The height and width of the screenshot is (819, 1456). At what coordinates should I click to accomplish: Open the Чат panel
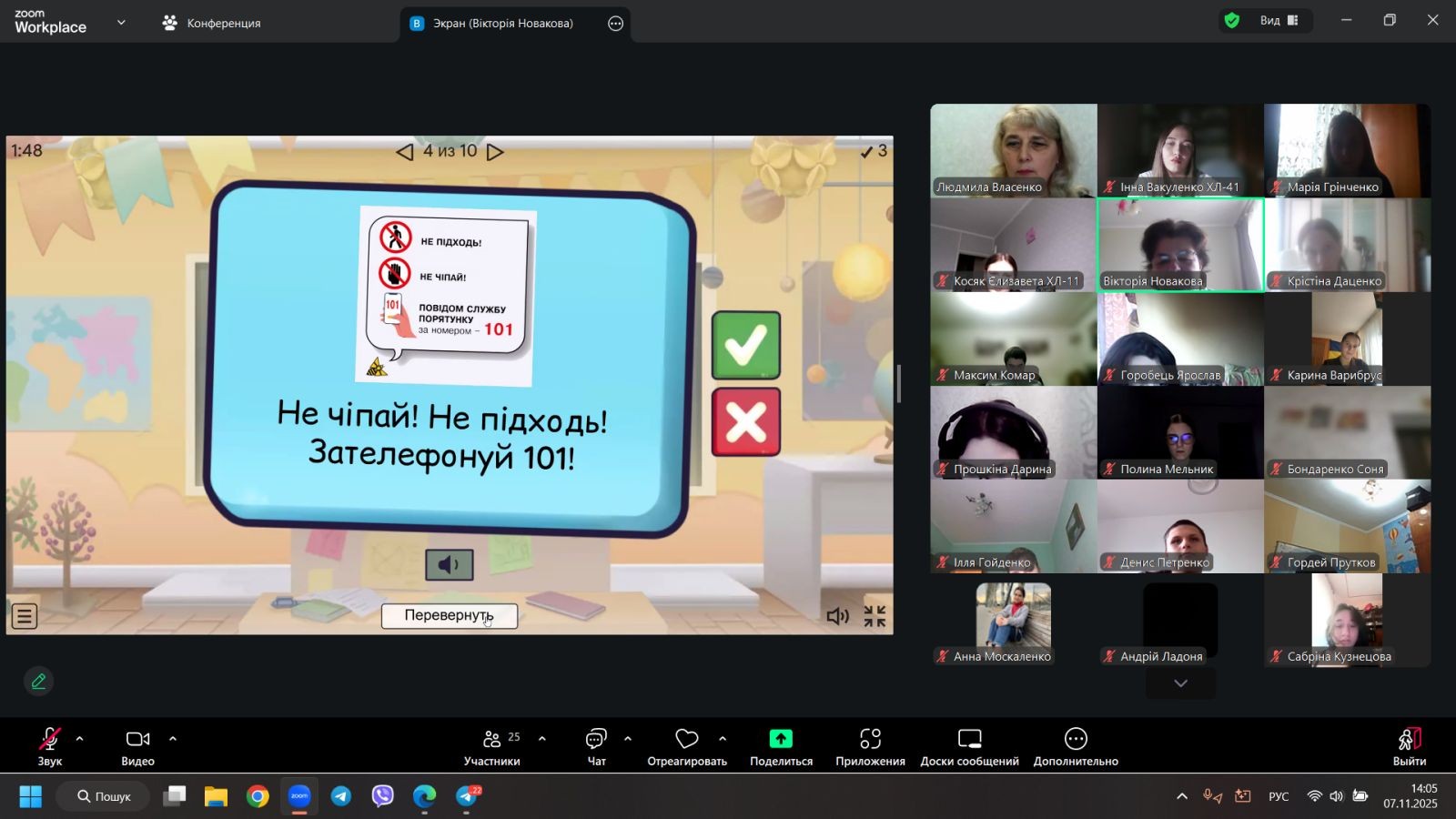coord(596,746)
